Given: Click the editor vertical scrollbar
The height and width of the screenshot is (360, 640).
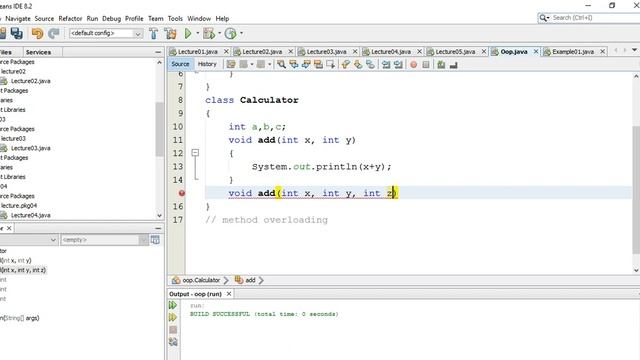Looking at the screenshot, I should point(636,190).
